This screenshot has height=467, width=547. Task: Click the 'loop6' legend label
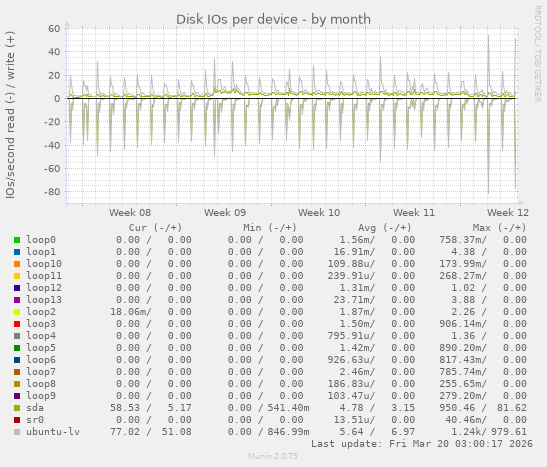[41, 360]
